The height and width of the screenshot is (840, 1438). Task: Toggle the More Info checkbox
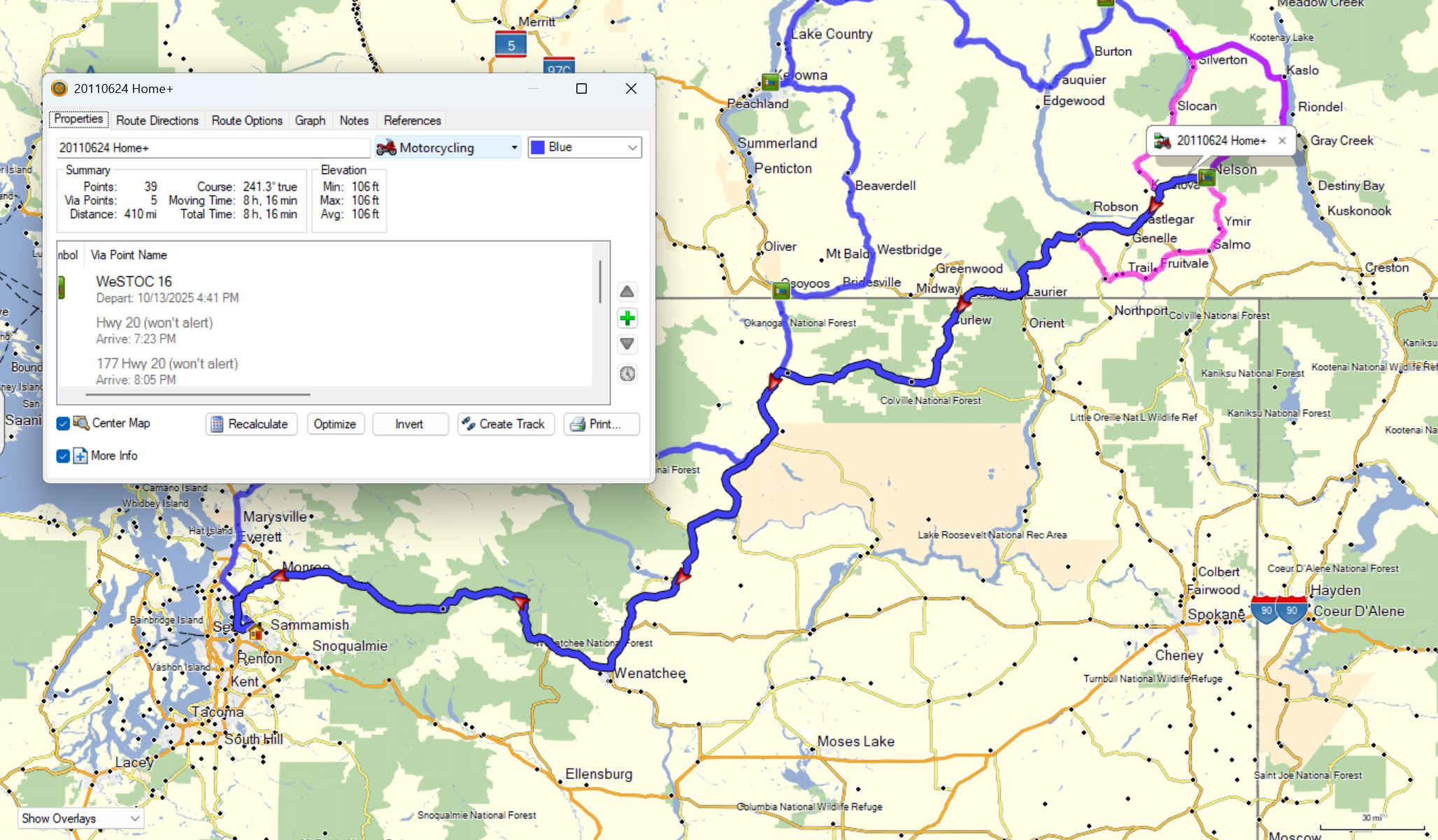pyautogui.click(x=63, y=456)
